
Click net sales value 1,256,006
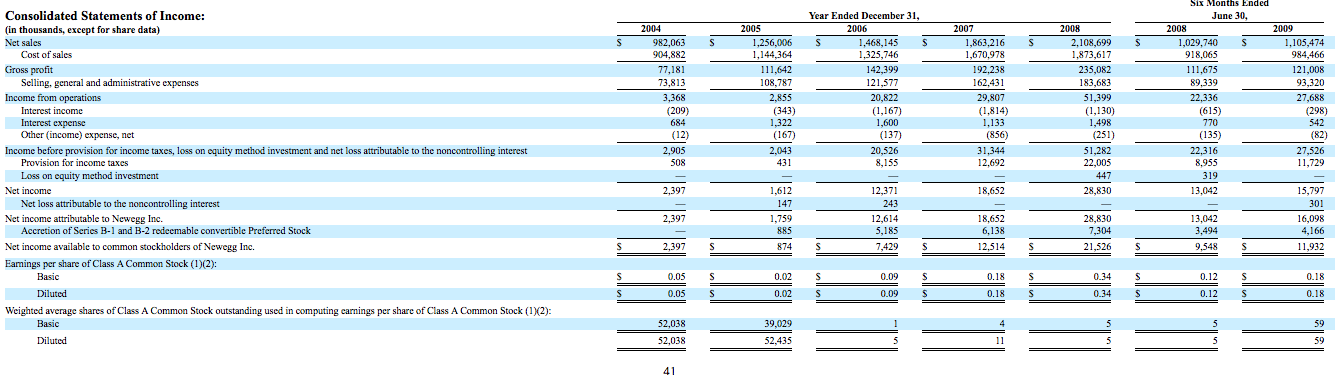coord(770,43)
